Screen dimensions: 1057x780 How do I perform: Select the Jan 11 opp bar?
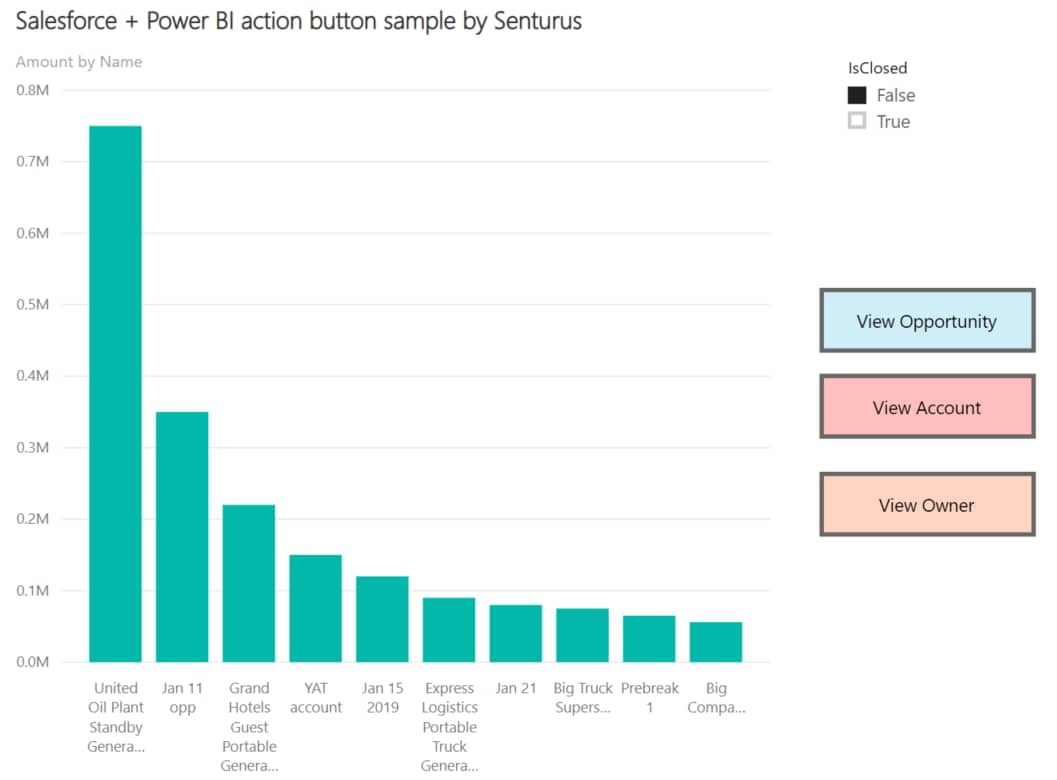[182, 536]
